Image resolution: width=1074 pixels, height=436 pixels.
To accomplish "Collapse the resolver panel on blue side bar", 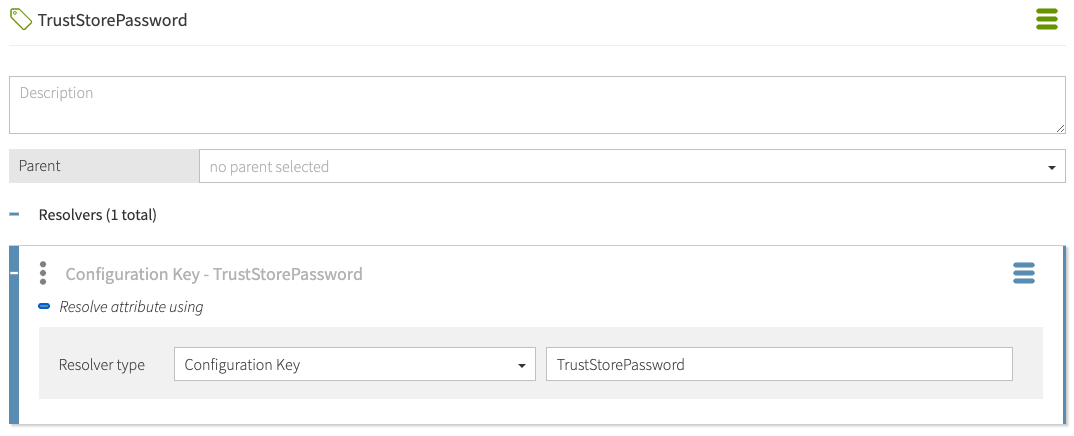I will tap(14, 273).
